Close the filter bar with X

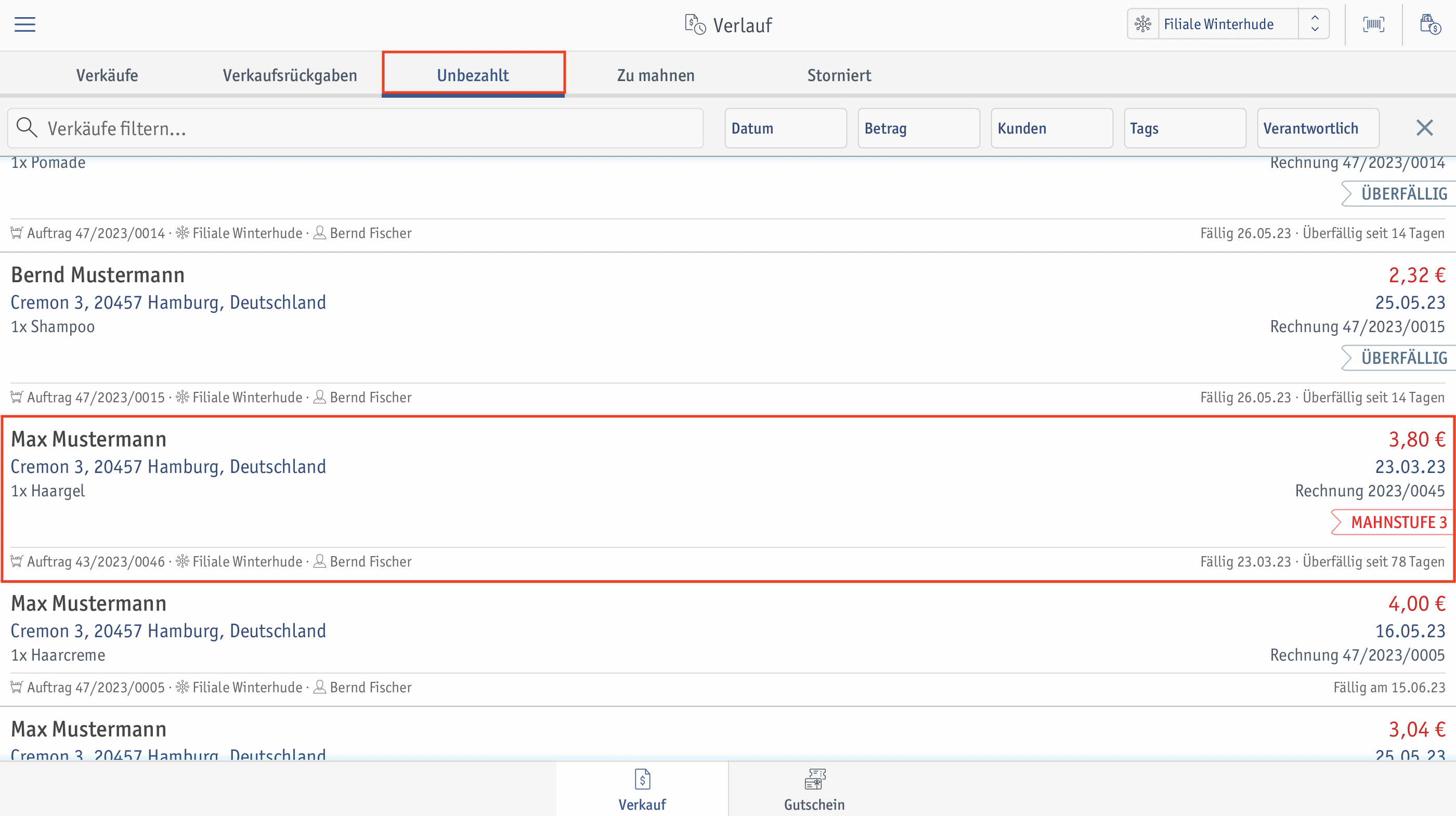pyautogui.click(x=1424, y=128)
